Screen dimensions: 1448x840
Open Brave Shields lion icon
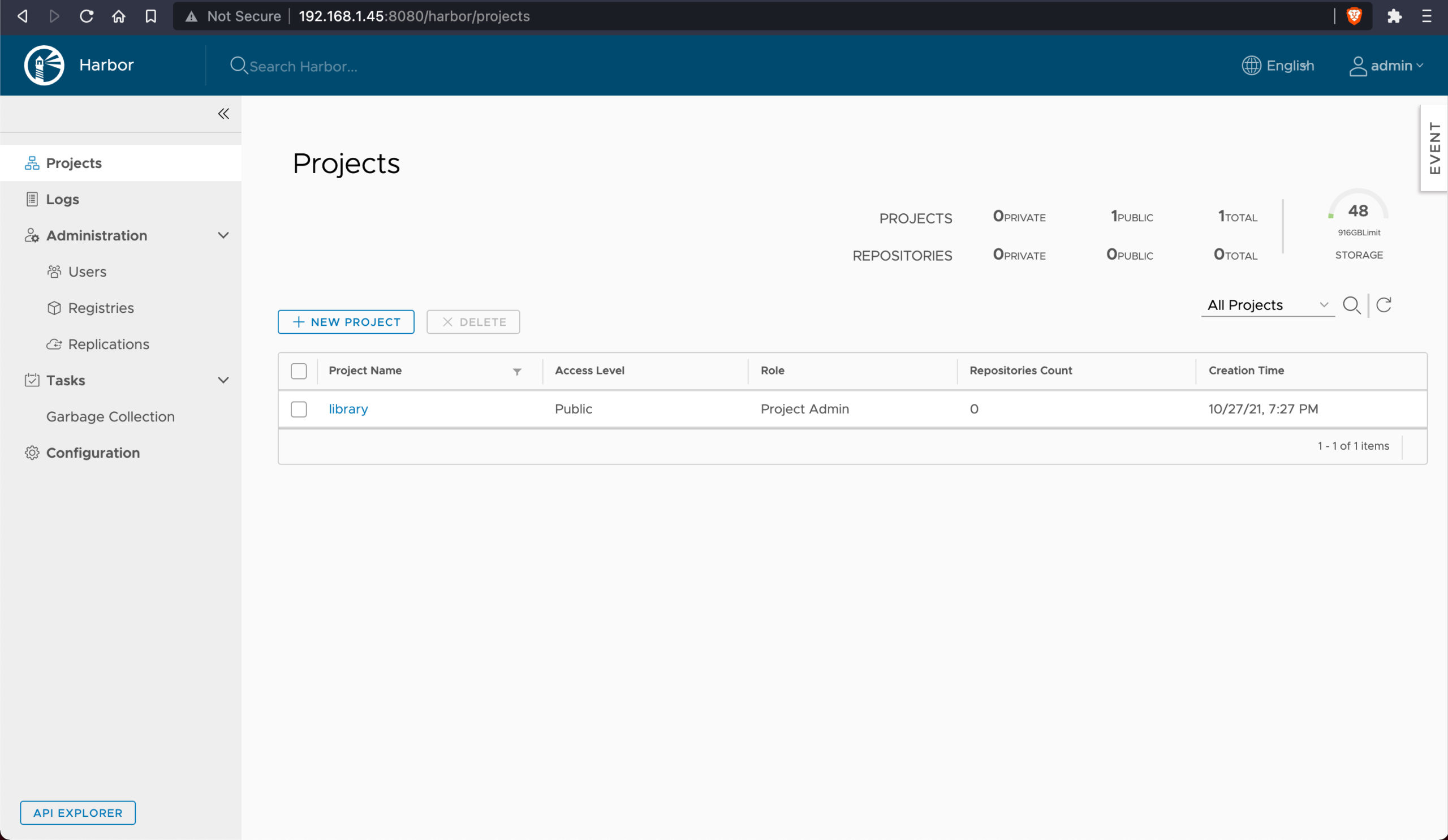(1354, 16)
